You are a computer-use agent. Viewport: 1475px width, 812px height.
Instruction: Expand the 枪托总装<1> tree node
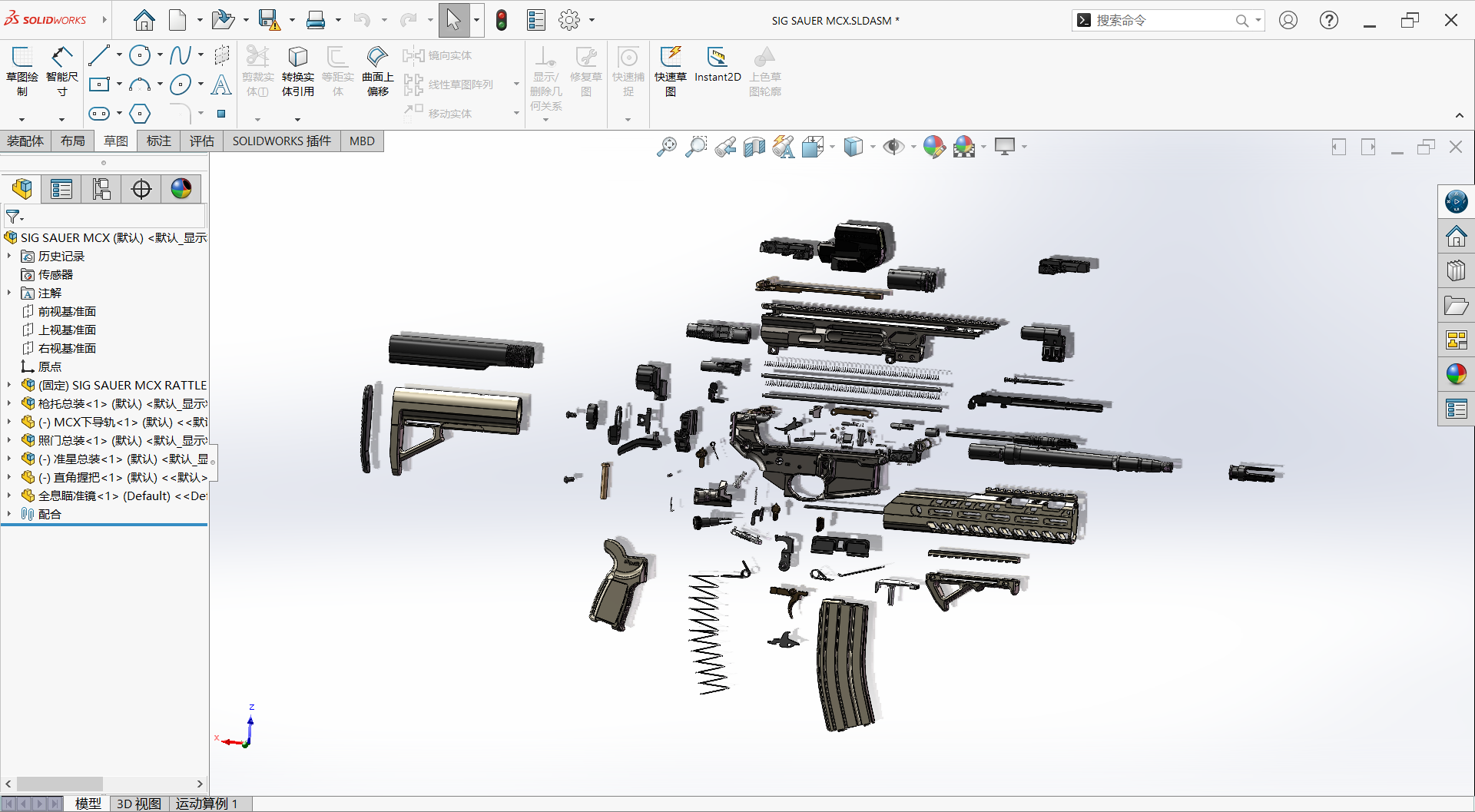click(9, 403)
